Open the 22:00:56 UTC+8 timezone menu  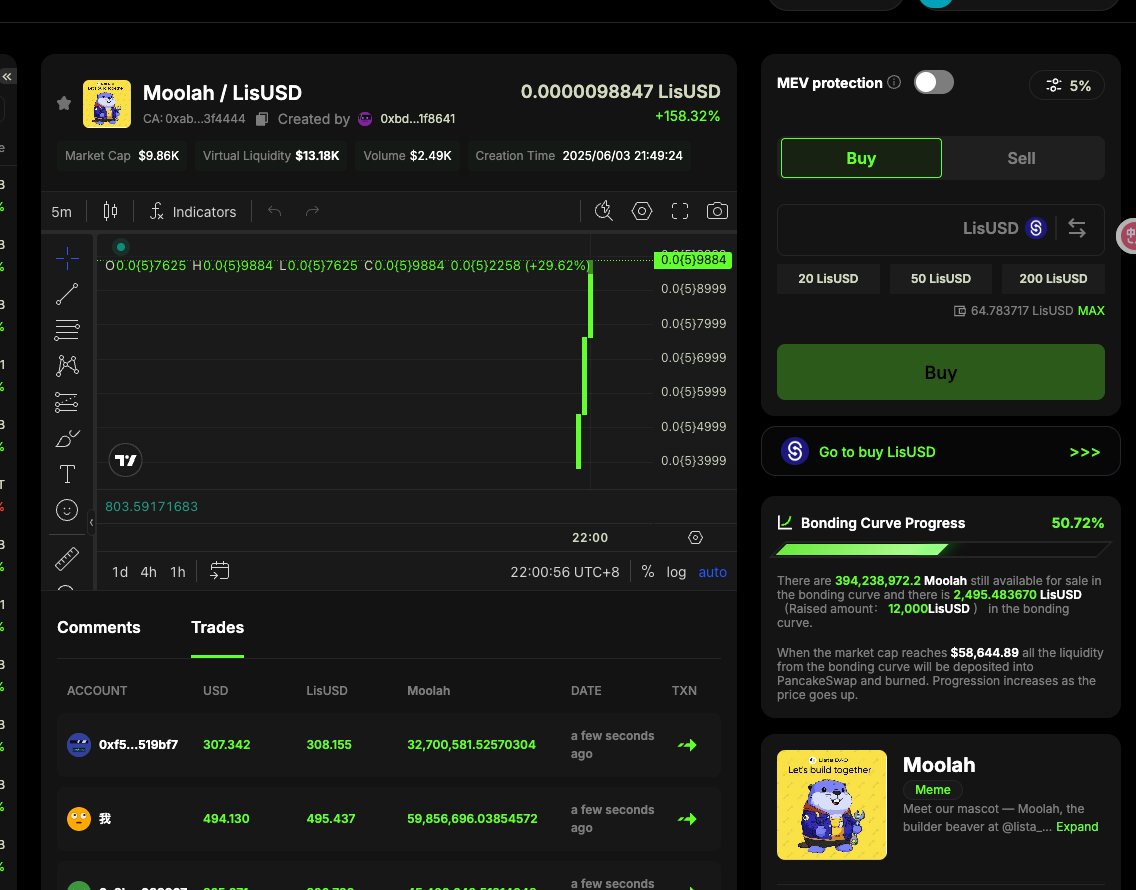[x=564, y=572]
